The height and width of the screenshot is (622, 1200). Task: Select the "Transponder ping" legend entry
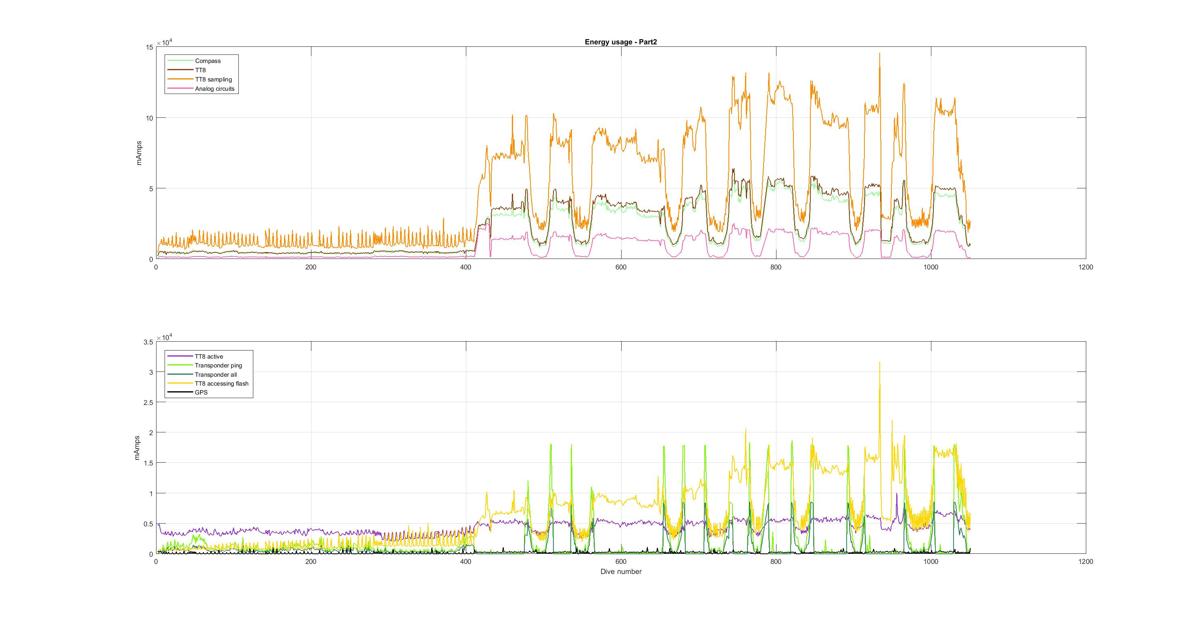point(218,365)
